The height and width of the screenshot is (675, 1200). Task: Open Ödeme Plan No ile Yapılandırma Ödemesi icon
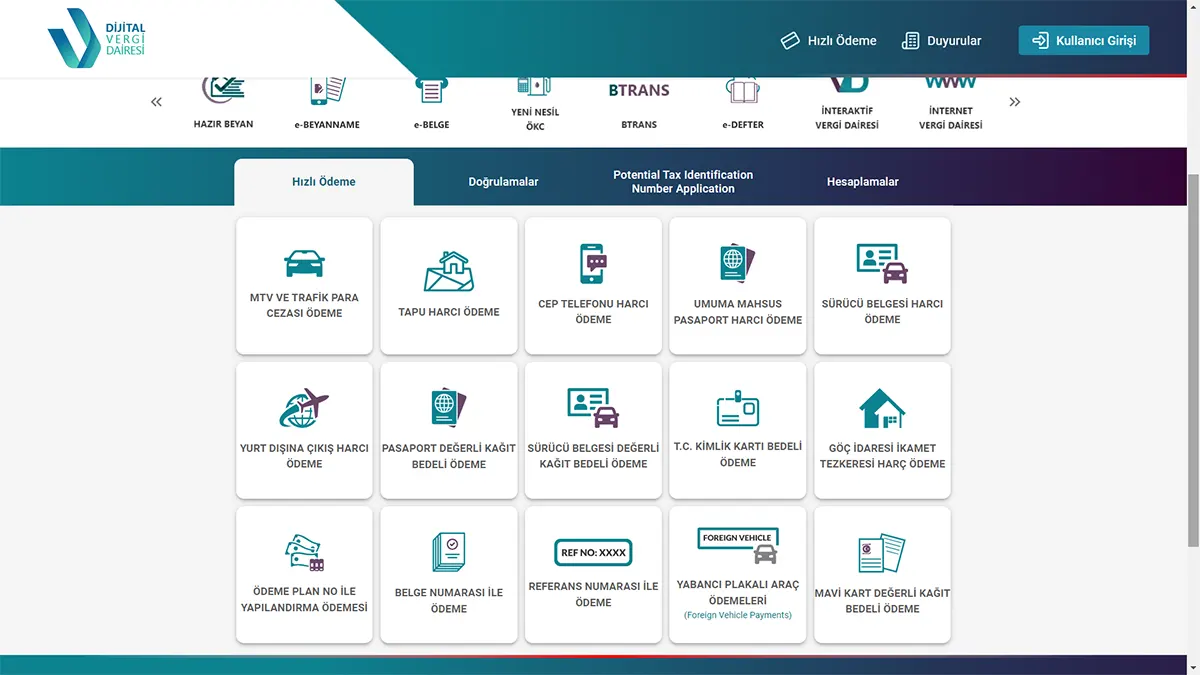(x=304, y=552)
